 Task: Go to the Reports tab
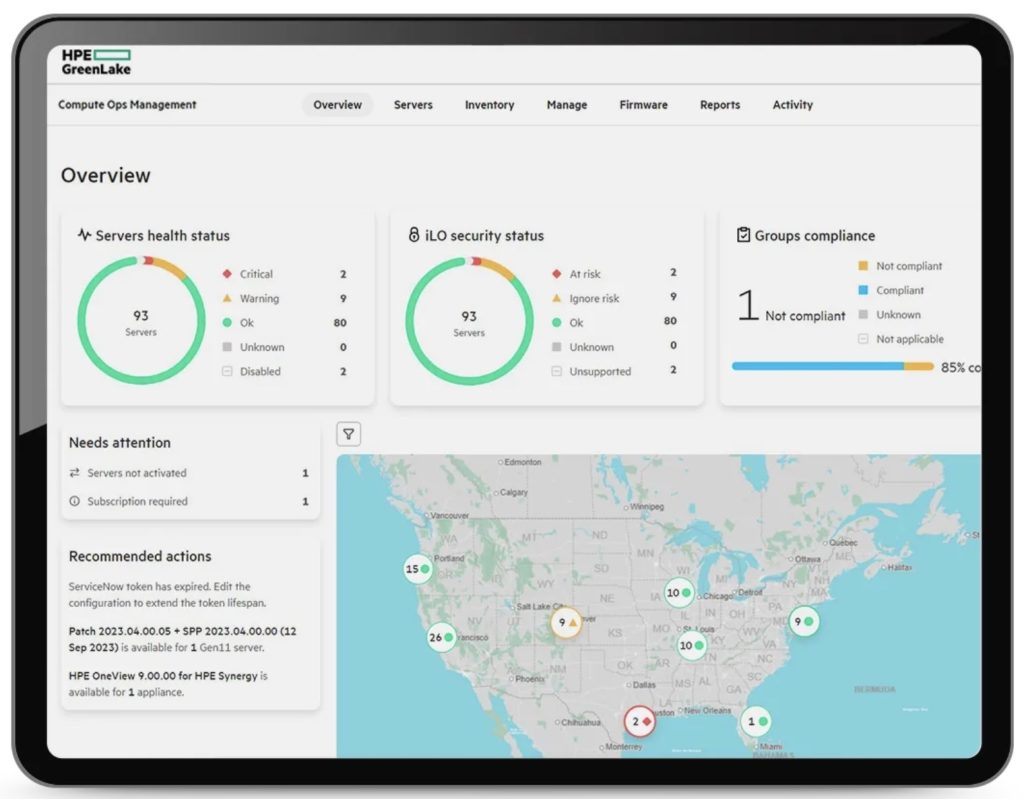[x=720, y=105]
